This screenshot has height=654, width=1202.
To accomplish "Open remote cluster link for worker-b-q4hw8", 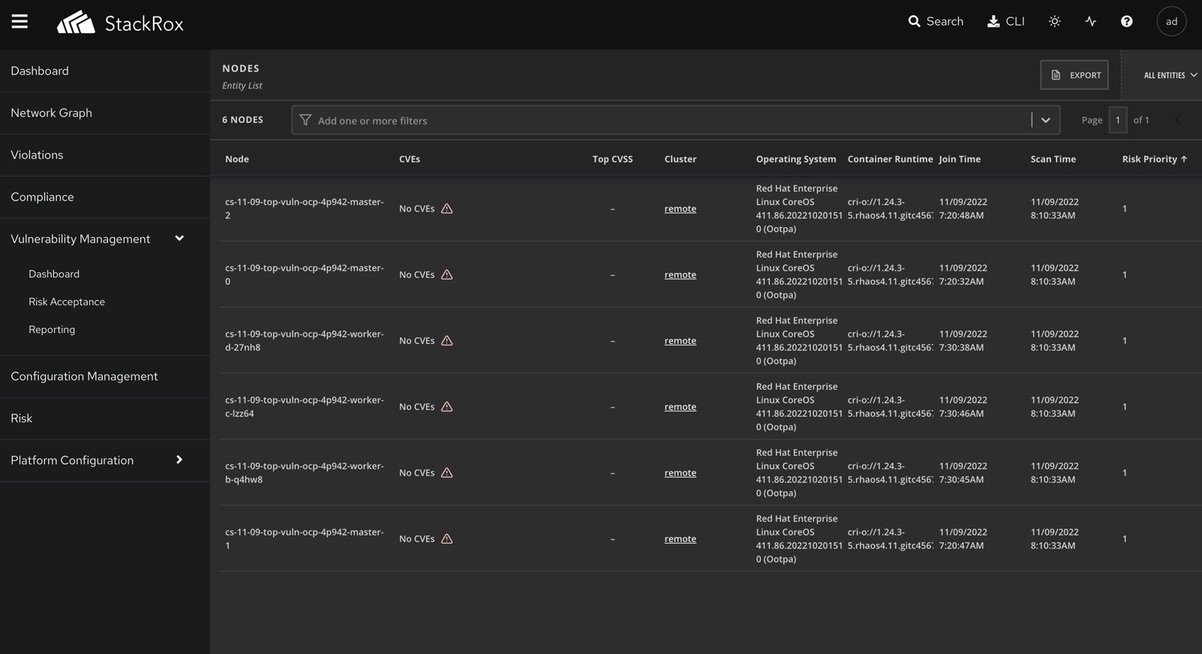I will [680, 473].
